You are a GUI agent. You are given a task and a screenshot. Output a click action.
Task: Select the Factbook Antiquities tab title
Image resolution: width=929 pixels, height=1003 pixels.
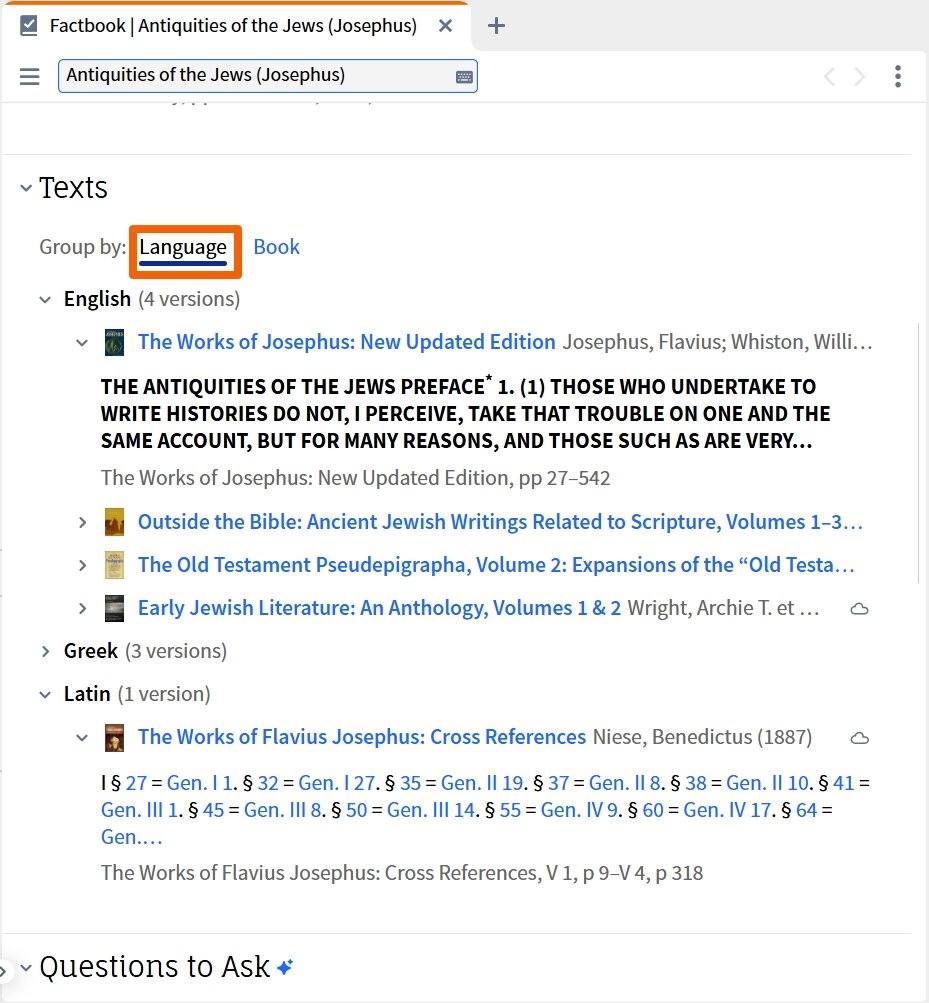point(233,26)
